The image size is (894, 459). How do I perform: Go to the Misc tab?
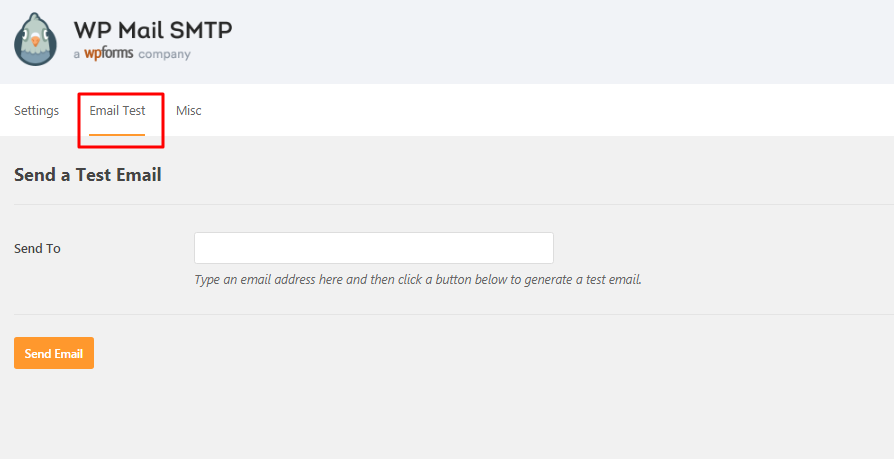(x=189, y=110)
